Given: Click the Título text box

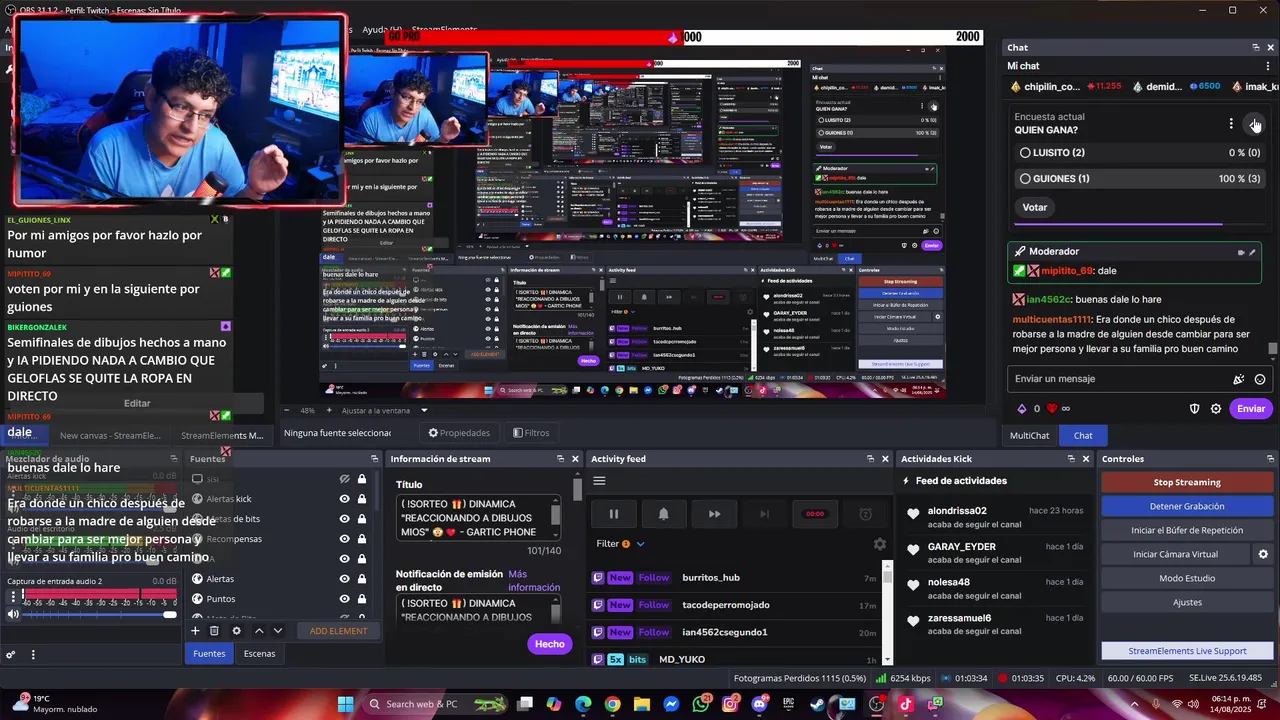Looking at the screenshot, I should coord(478,518).
